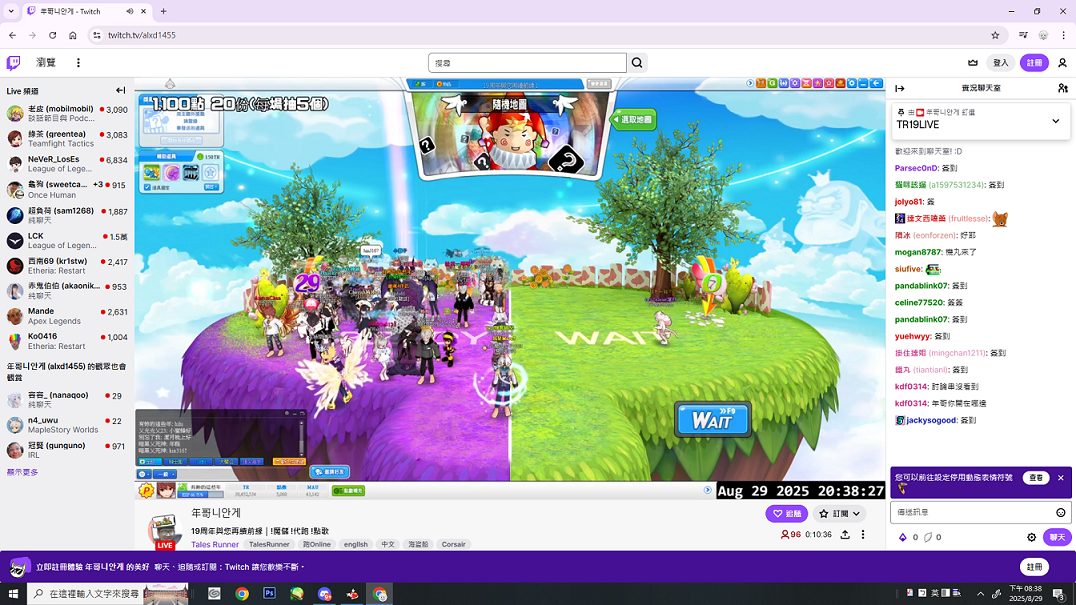Image resolution: width=1076 pixels, height=605 pixels.
Task: Click the Twitch logo home icon
Action: pos(14,63)
